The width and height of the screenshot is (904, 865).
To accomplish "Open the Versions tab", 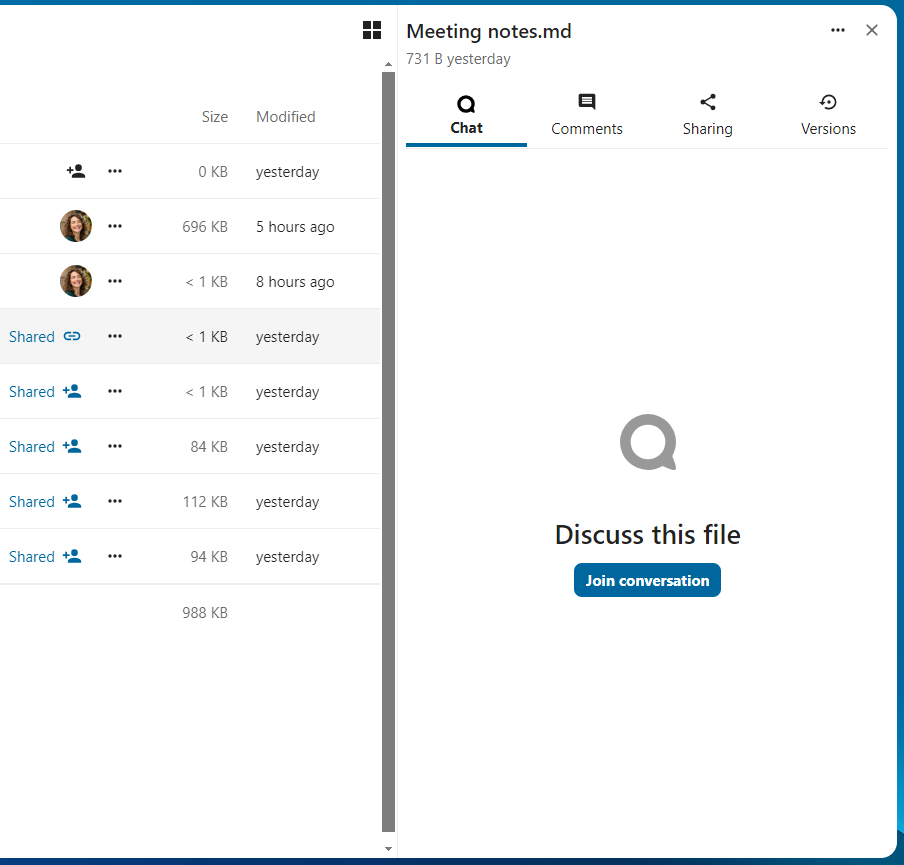I will 828,116.
